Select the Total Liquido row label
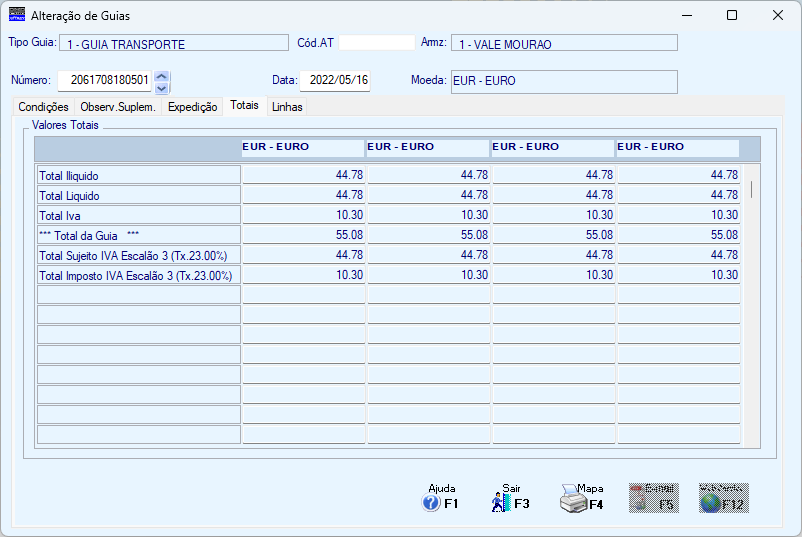The height and width of the screenshot is (537, 802). pos(139,195)
